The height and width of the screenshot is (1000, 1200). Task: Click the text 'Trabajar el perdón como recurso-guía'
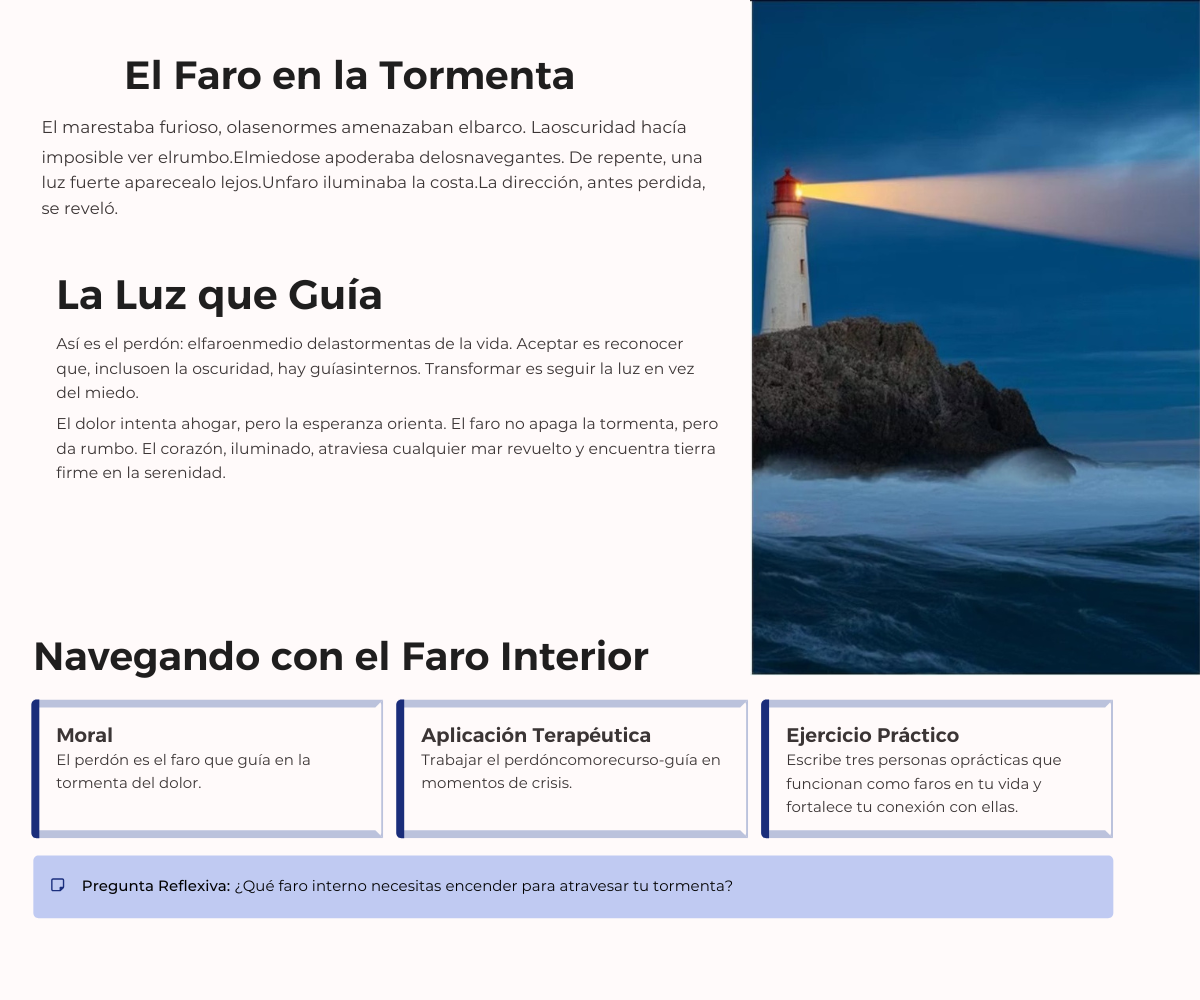pyautogui.click(x=570, y=771)
